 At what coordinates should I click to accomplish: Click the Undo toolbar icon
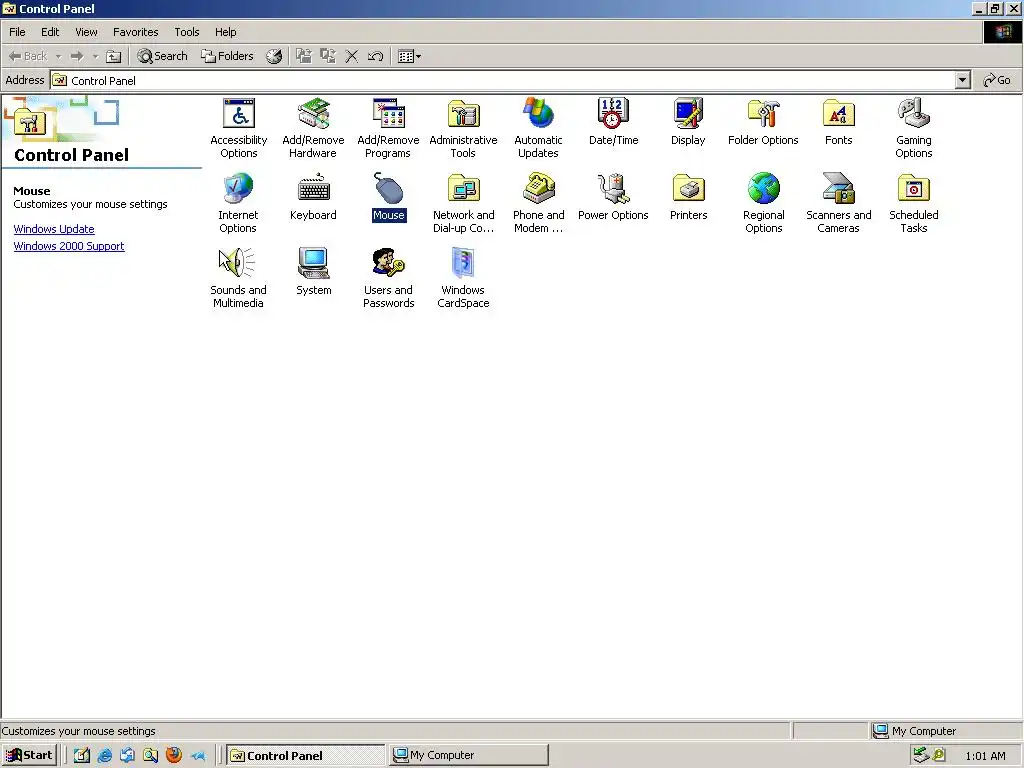(376, 56)
